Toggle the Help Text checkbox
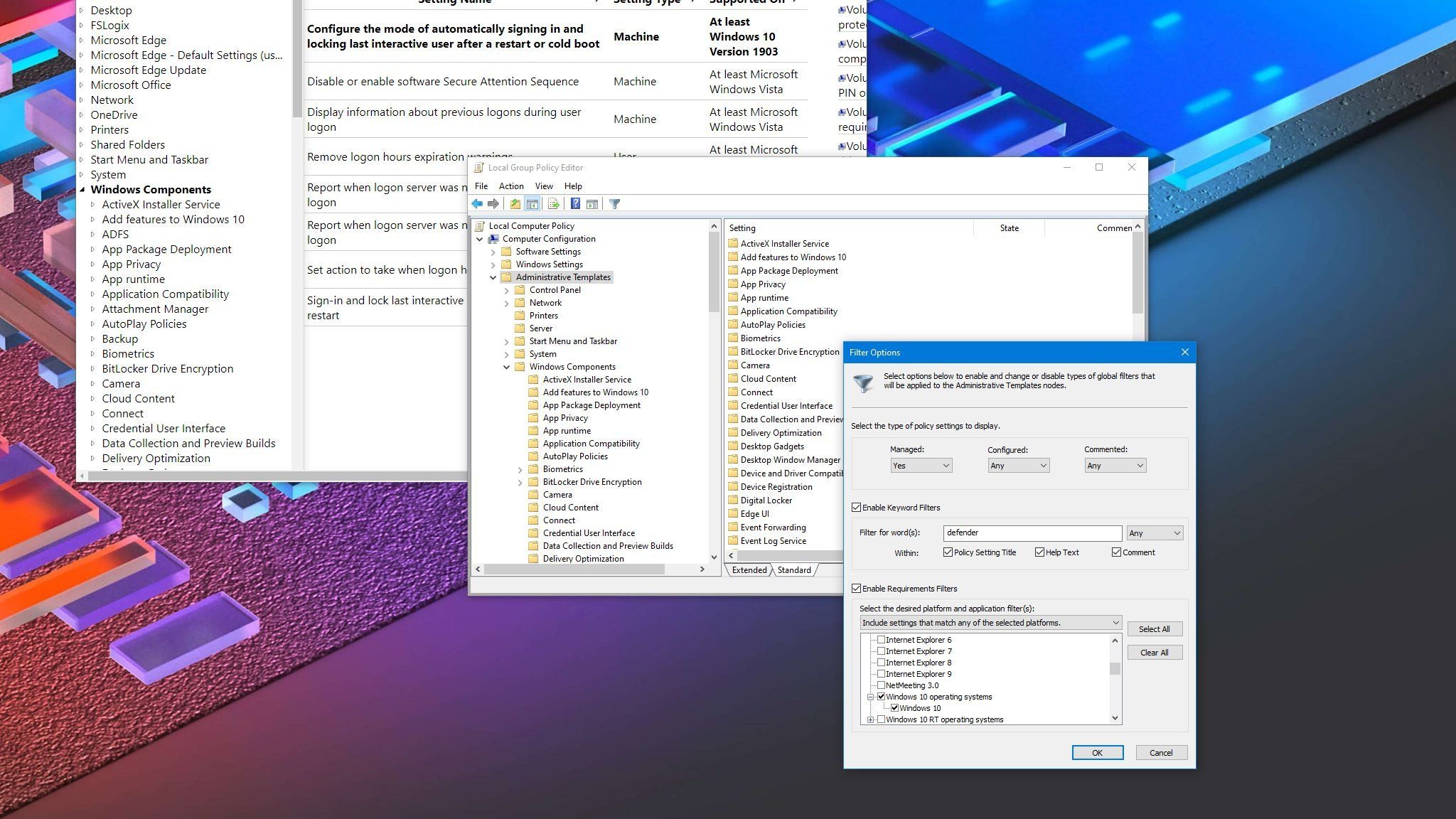1456x819 pixels. point(1039,552)
